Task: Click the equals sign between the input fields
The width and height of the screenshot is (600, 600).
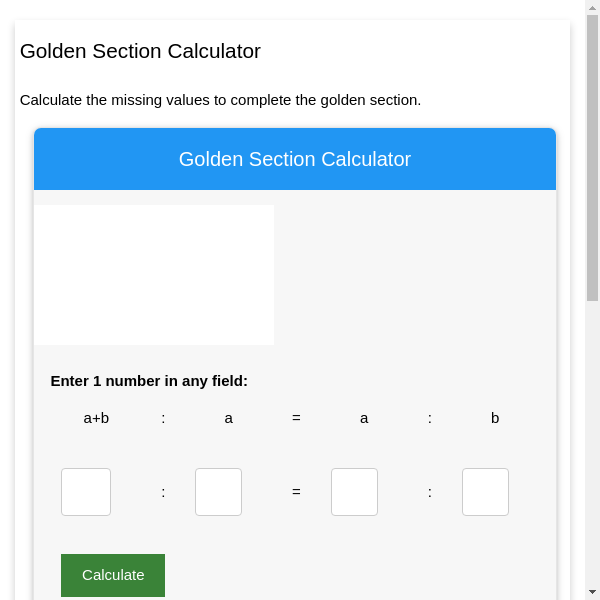Action: tap(296, 492)
